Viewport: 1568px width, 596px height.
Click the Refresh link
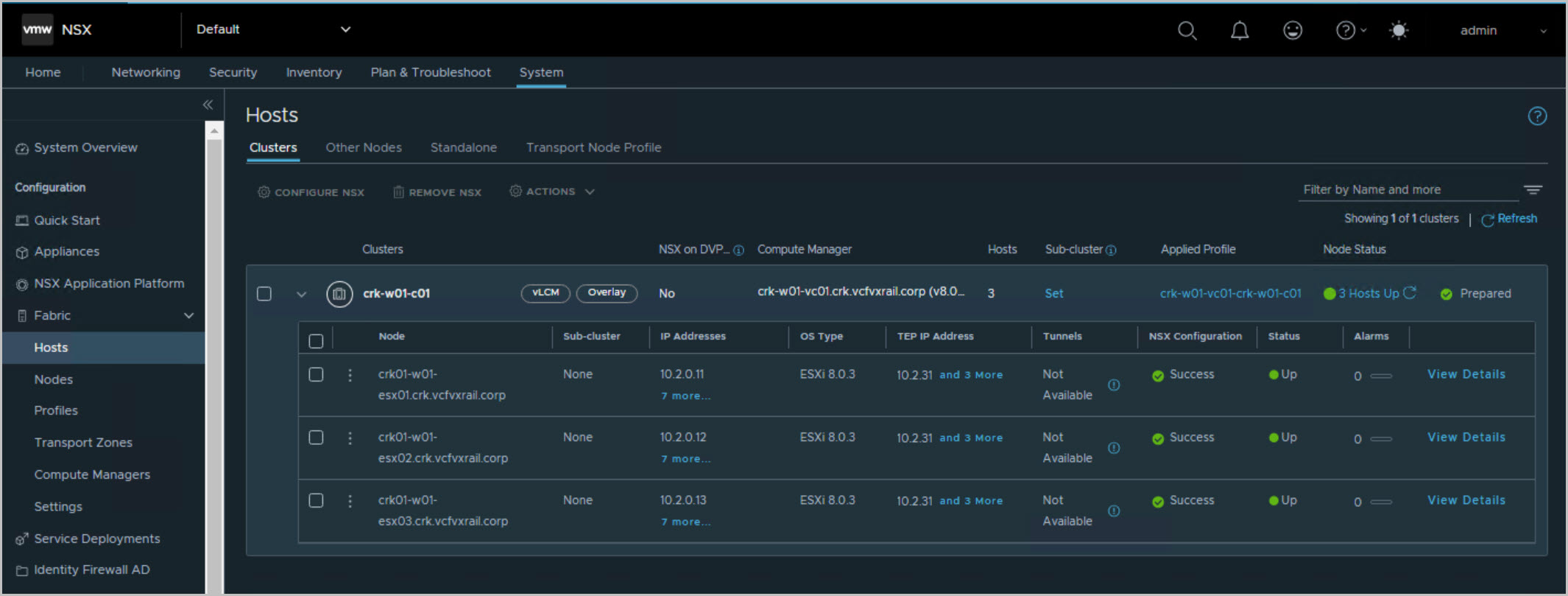tap(1516, 219)
